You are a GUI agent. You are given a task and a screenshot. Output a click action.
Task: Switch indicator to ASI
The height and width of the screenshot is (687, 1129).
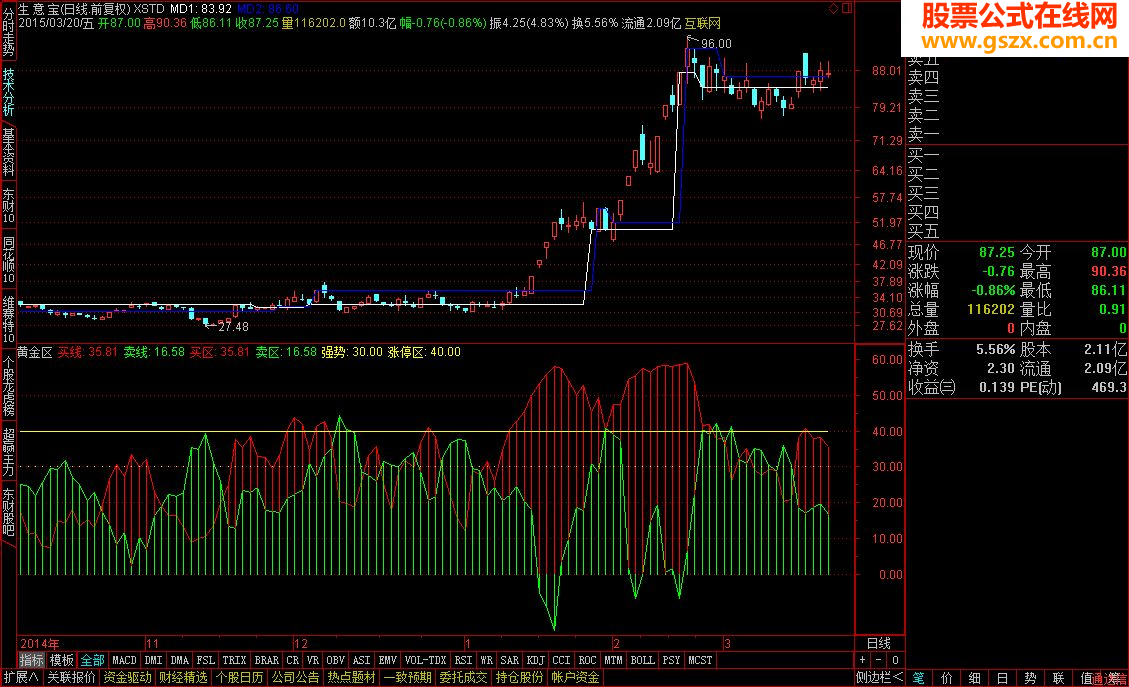tap(361, 660)
